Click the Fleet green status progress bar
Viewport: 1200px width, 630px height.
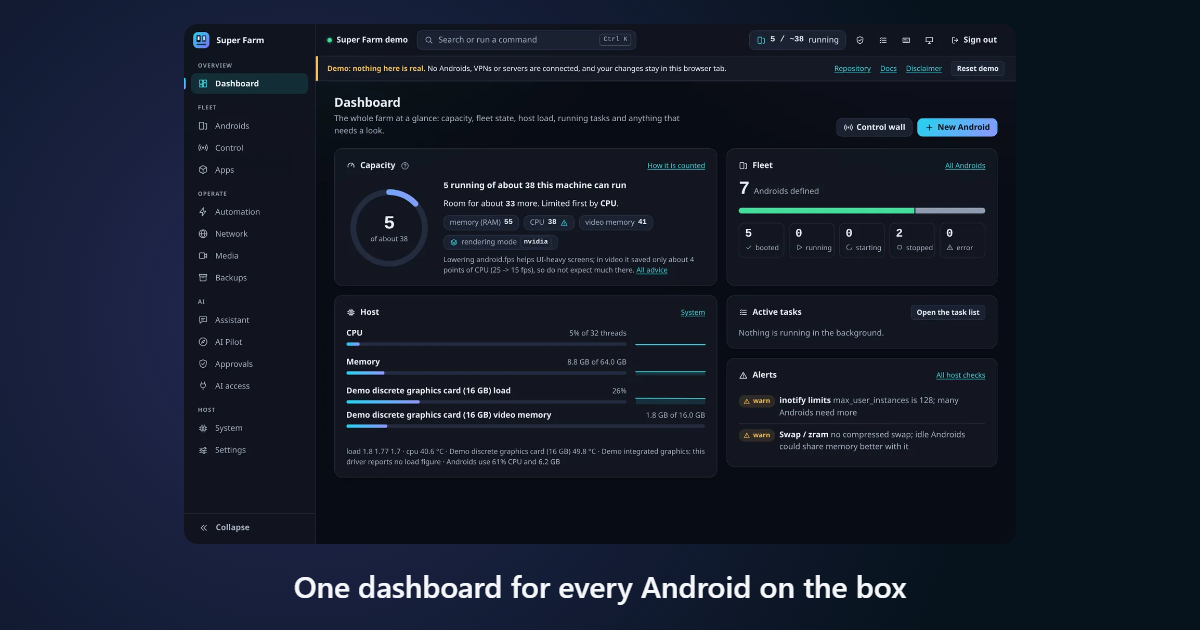[826, 211]
